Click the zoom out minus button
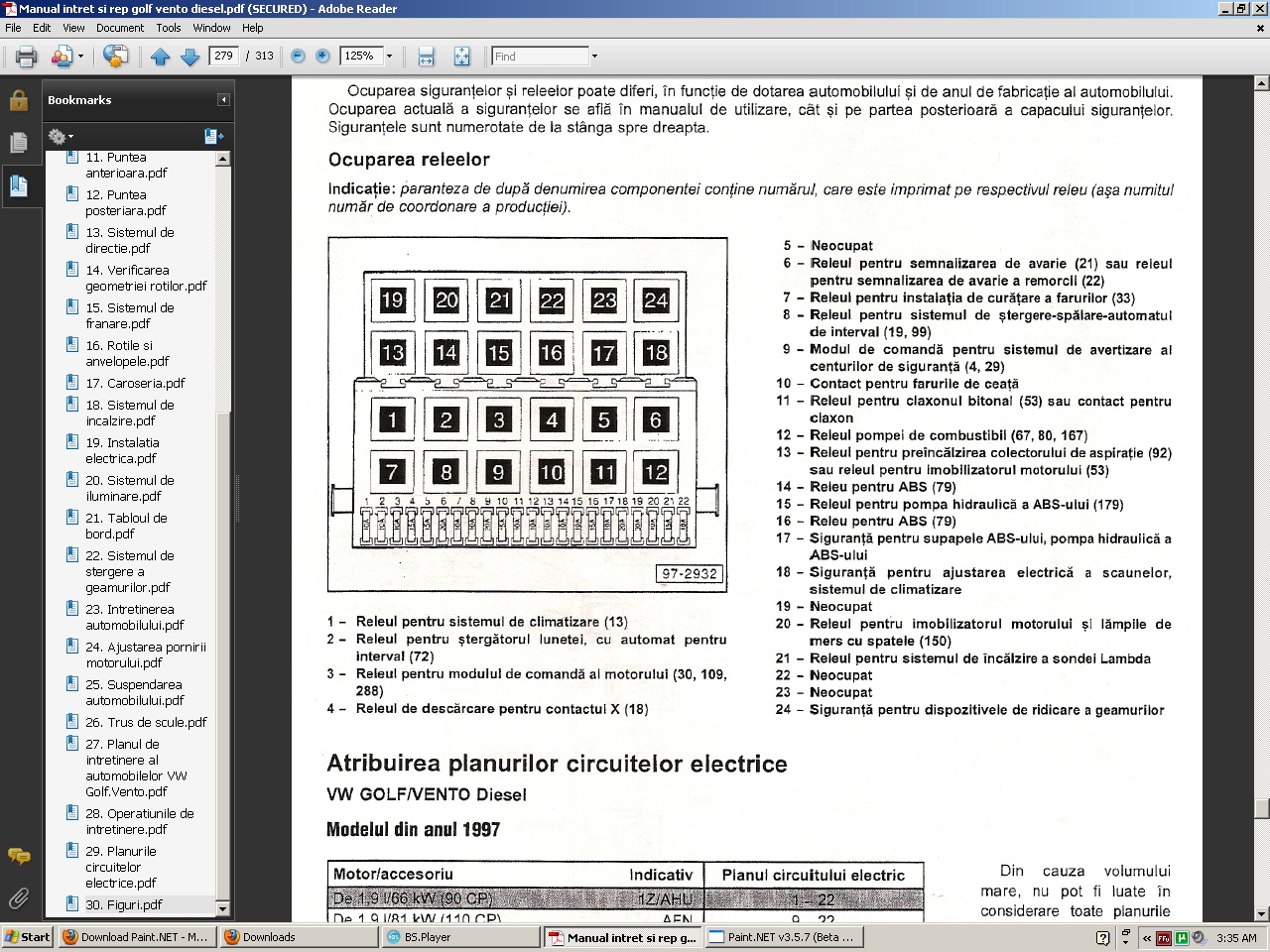The width and height of the screenshot is (1270, 952). click(x=298, y=57)
